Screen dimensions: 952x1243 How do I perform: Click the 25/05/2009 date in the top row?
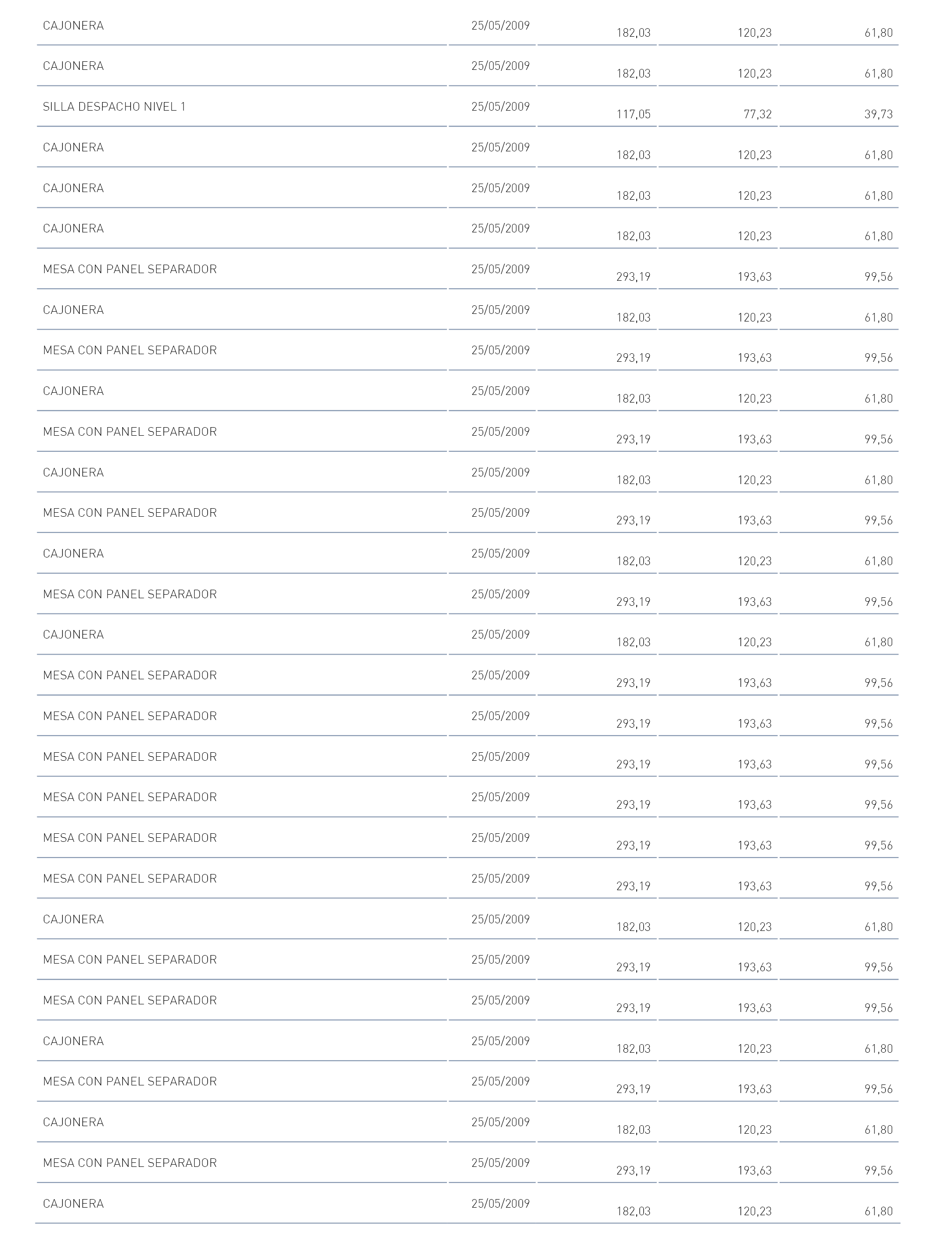tap(500, 26)
